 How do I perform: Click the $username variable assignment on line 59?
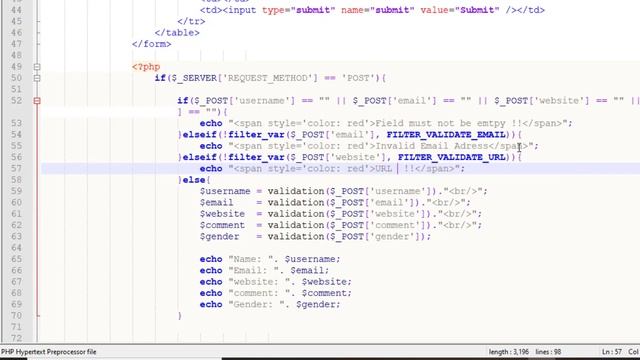[x=225, y=191]
